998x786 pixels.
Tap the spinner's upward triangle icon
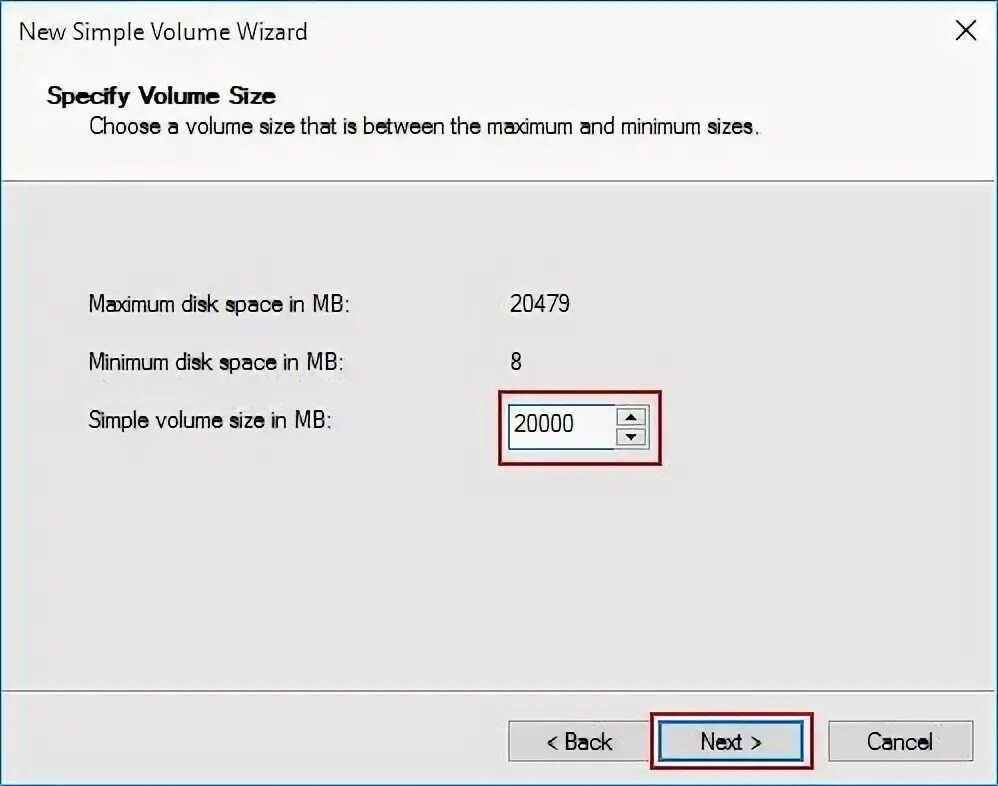click(x=631, y=417)
